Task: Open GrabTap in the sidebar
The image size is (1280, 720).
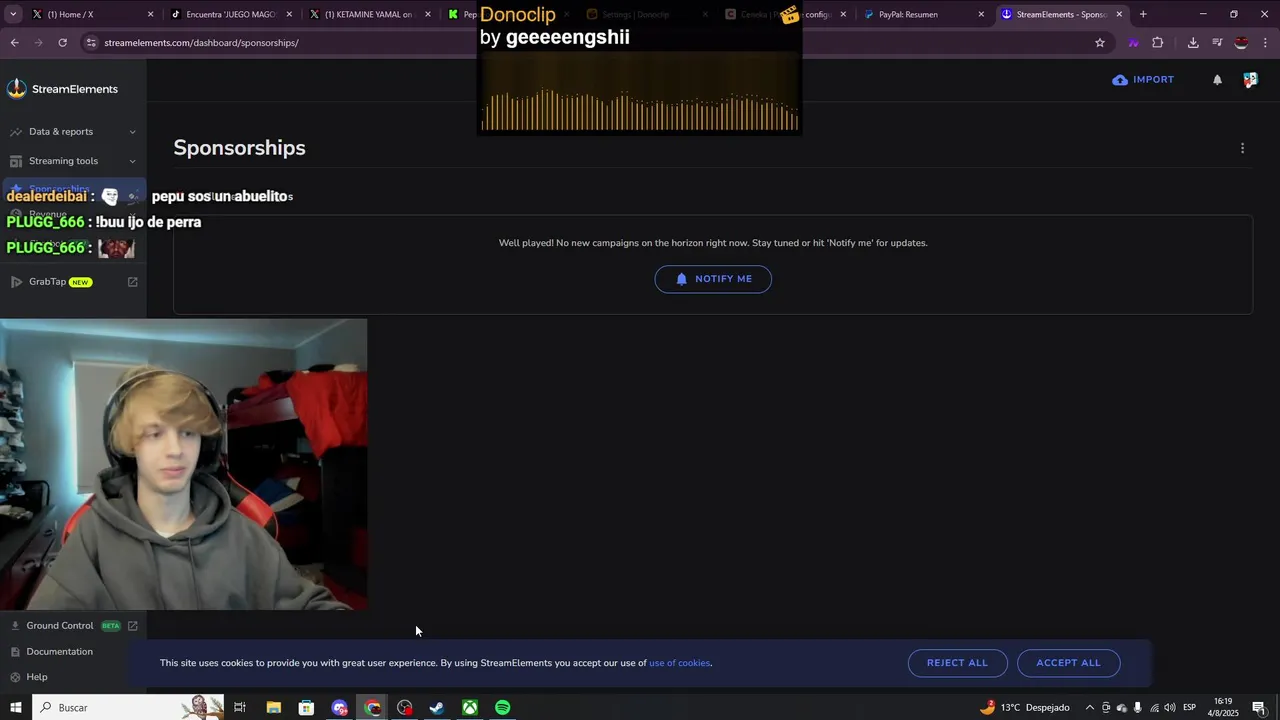Action: pyautogui.click(x=47, y=282)
